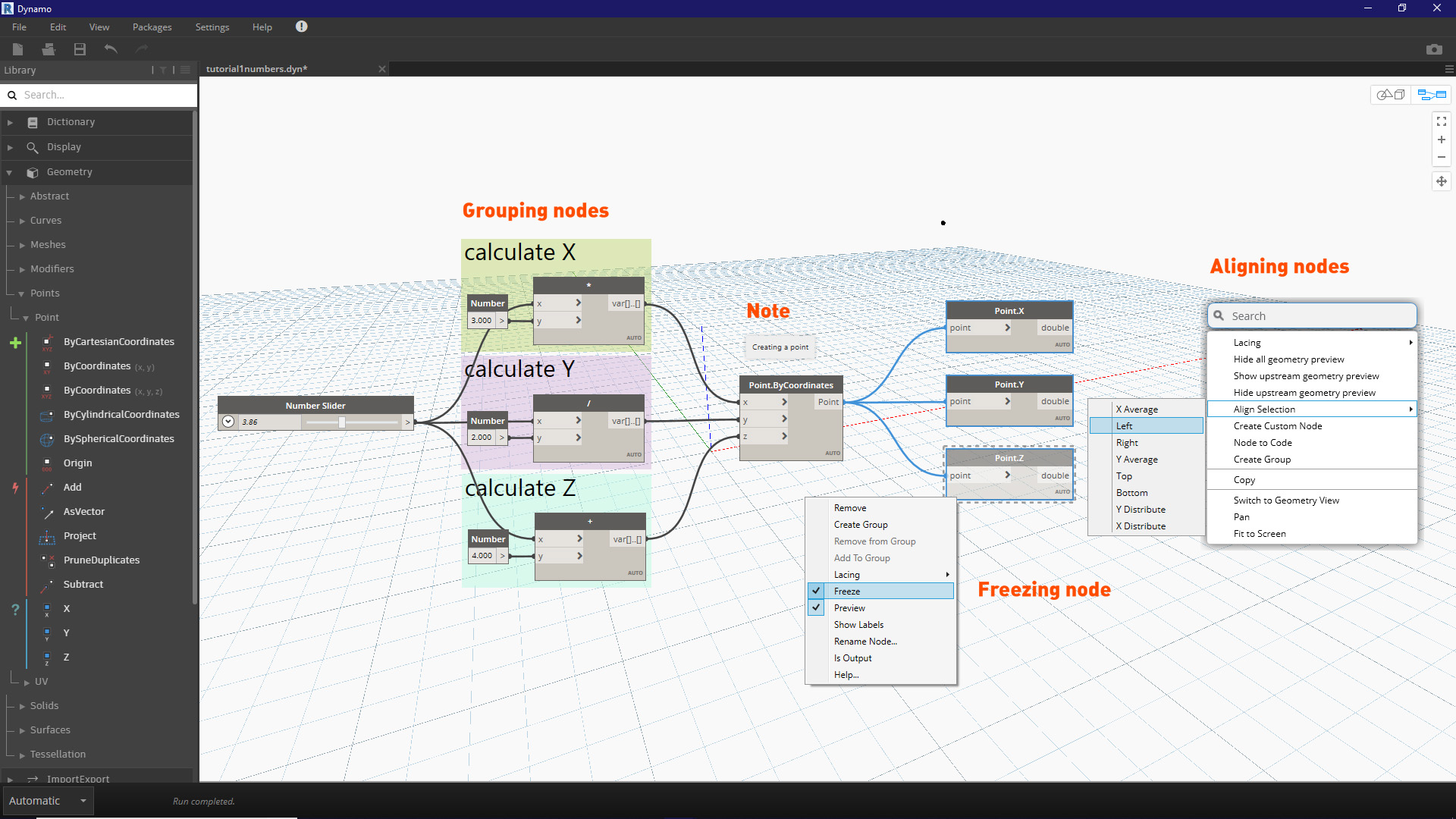Click the zoom in plus icon
1456x819 pixels.
tap(1441, 140)
